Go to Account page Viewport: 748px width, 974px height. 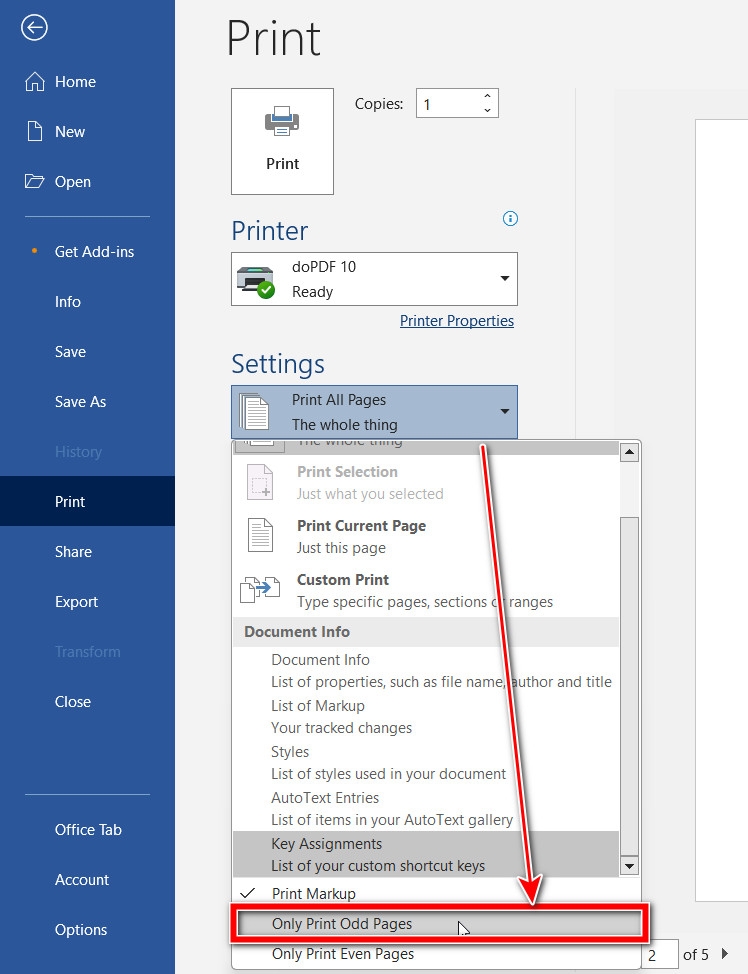[87, 880]
